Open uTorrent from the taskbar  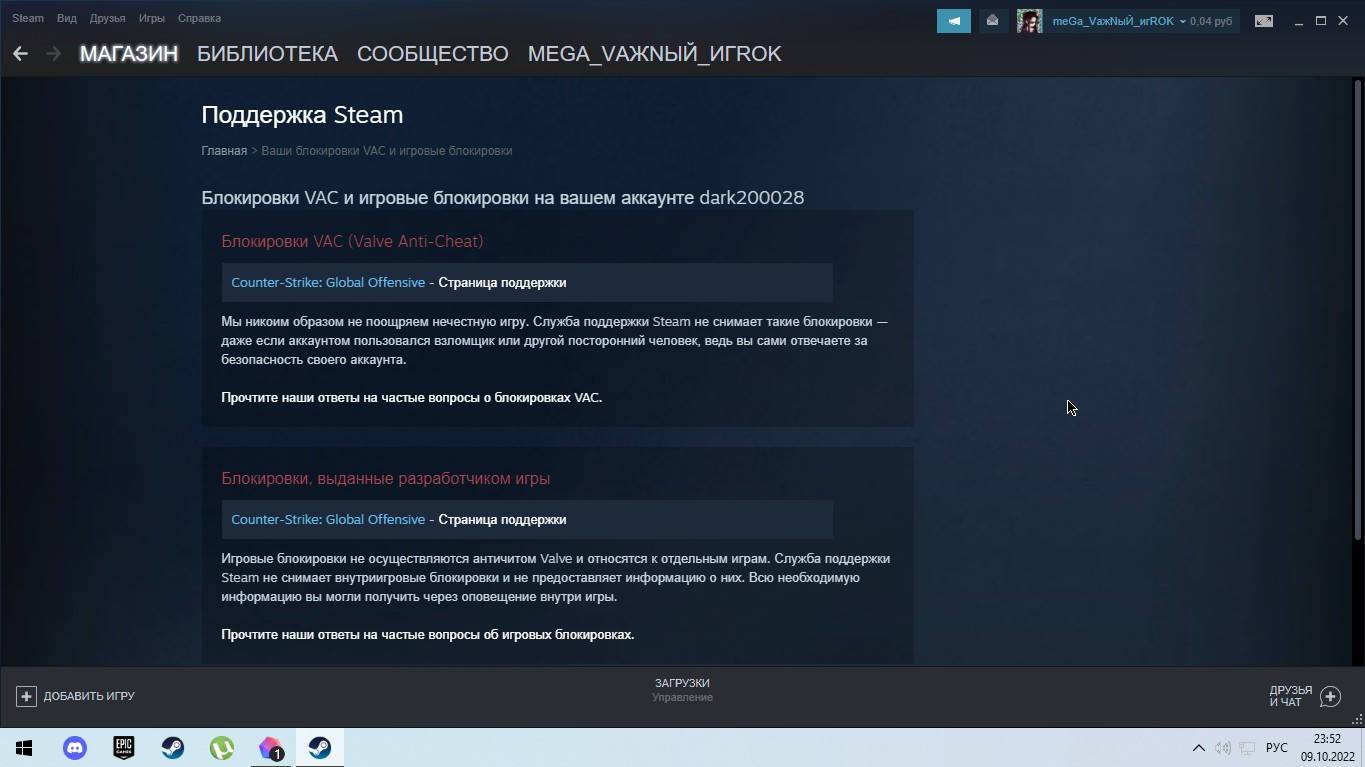221,748
